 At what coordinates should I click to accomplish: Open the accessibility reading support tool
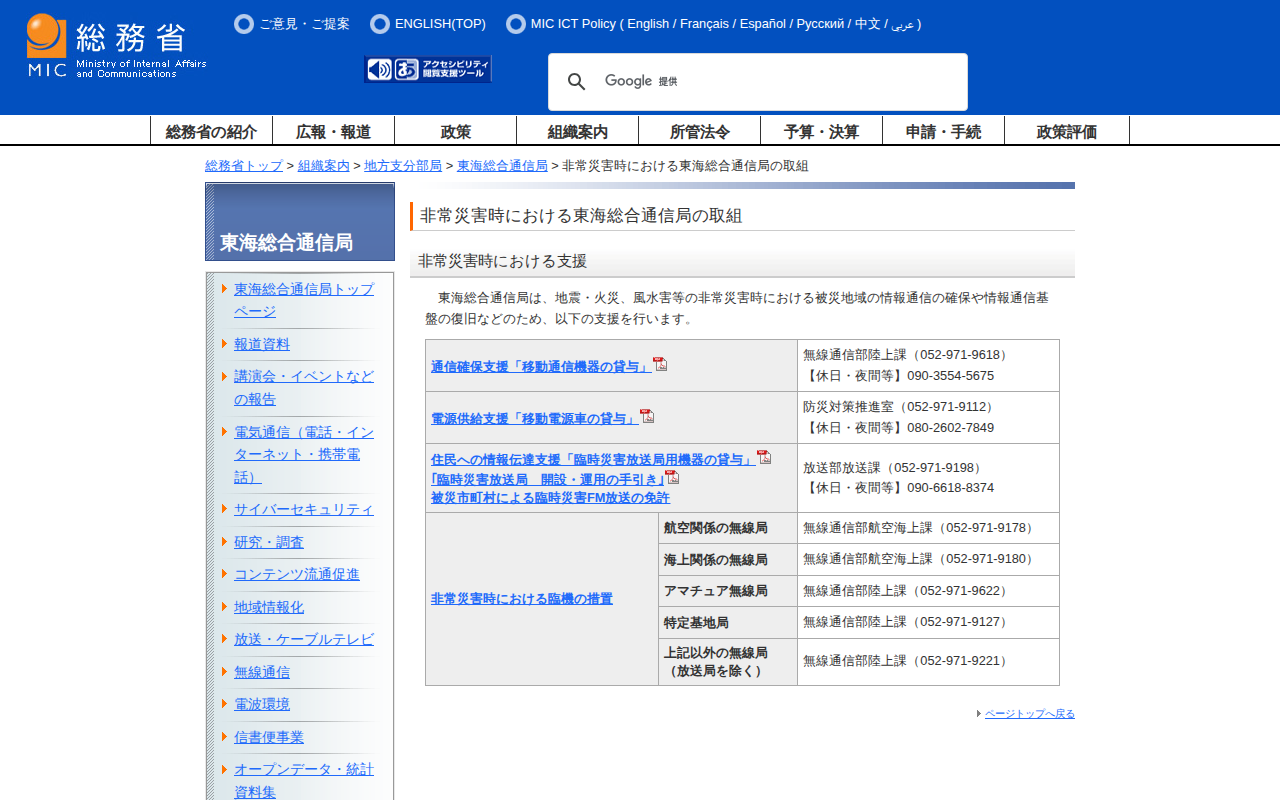pyautogui.click(x=428, y=69)
